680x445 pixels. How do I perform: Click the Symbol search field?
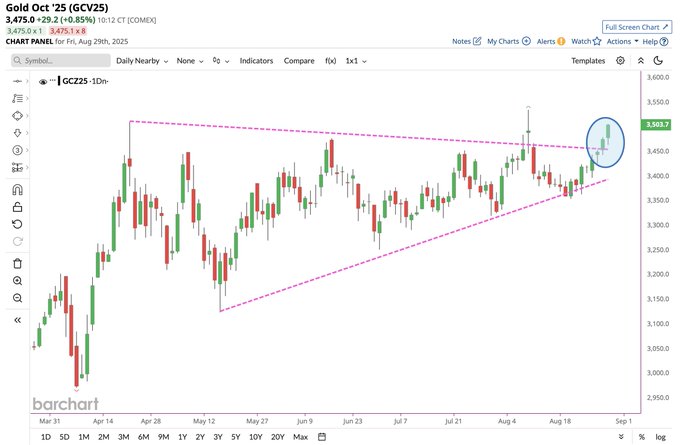click(x=61, y=61)
